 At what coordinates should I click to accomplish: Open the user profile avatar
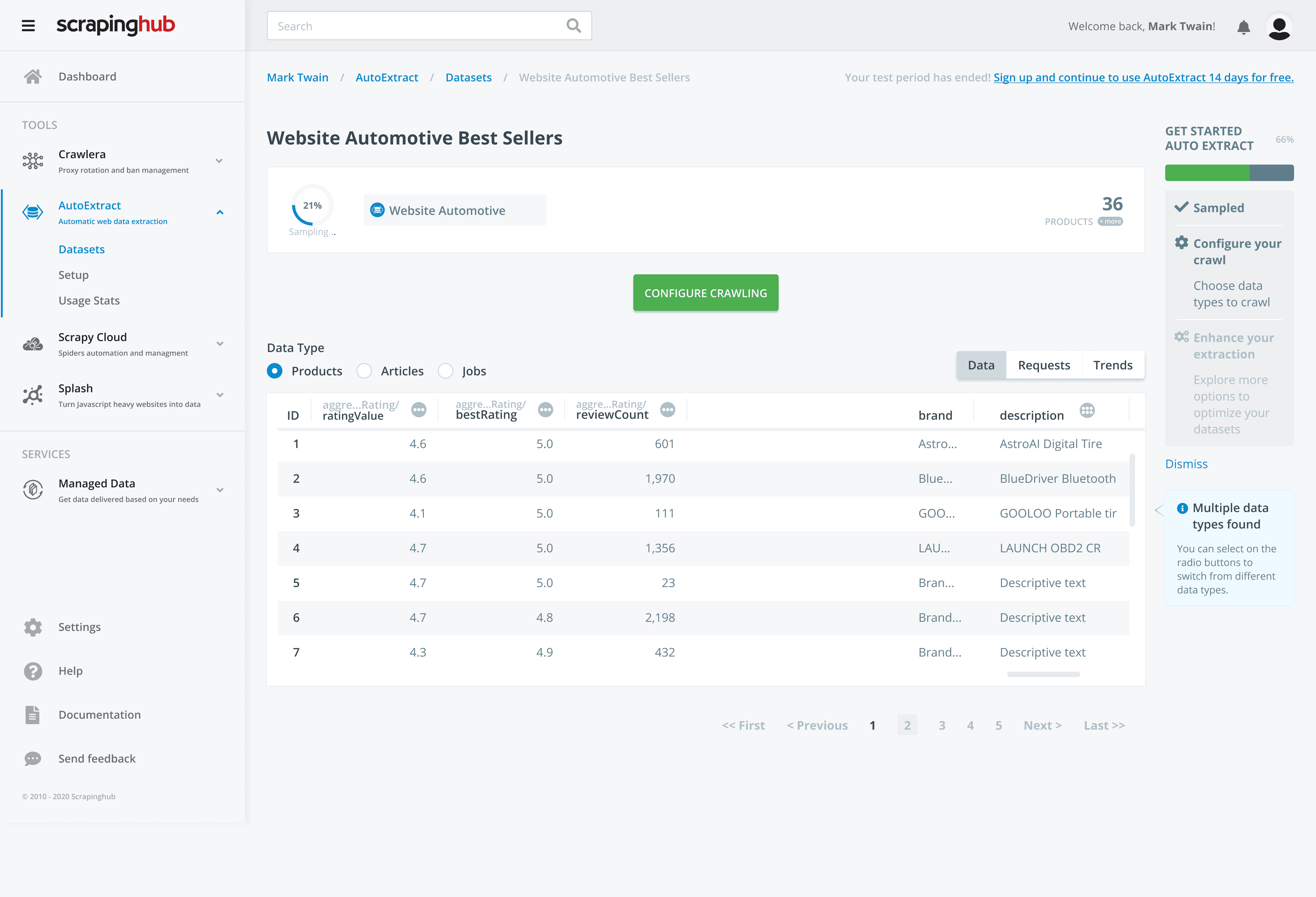pyautogui.click(x=1279, y=27)
